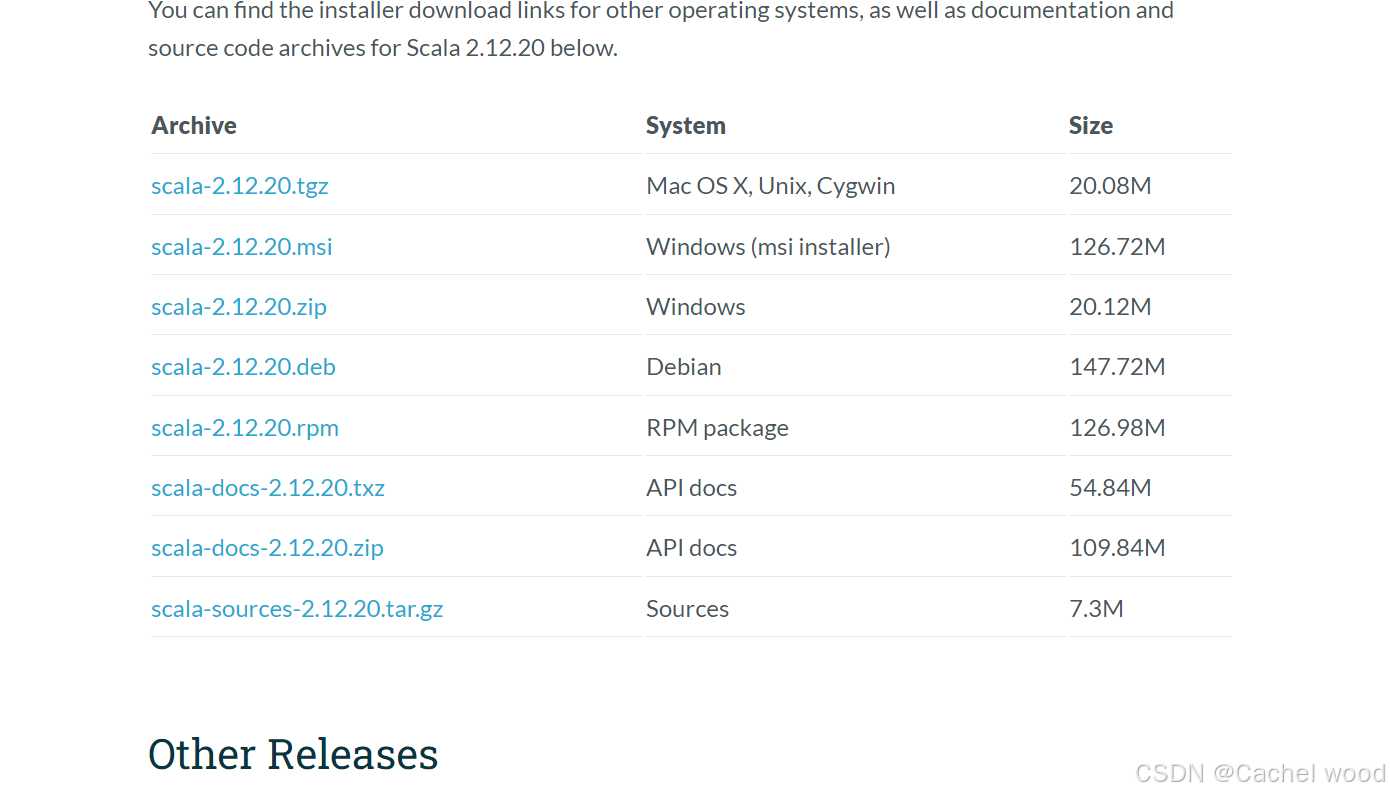
Task: Download scala-docs-2.12.20.txz
Action: [268, 488]
